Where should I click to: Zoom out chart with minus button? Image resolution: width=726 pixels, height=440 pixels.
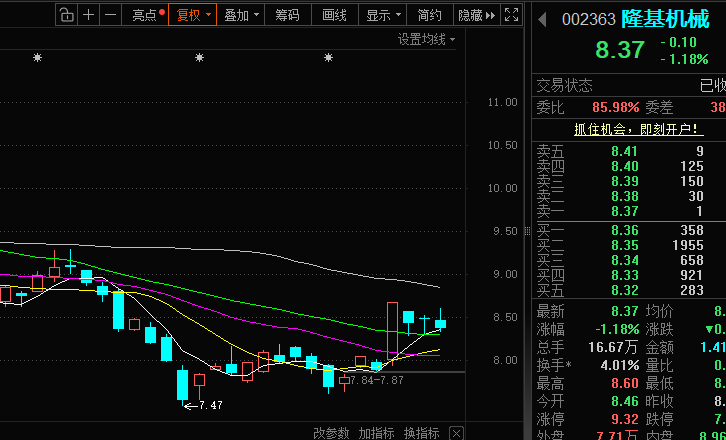110,15
